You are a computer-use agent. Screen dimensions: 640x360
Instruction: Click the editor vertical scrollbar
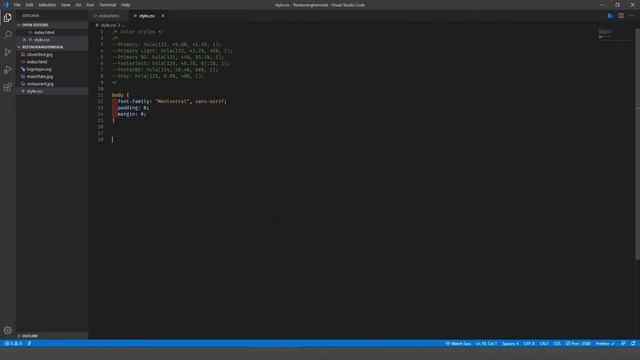click(637, 143)
